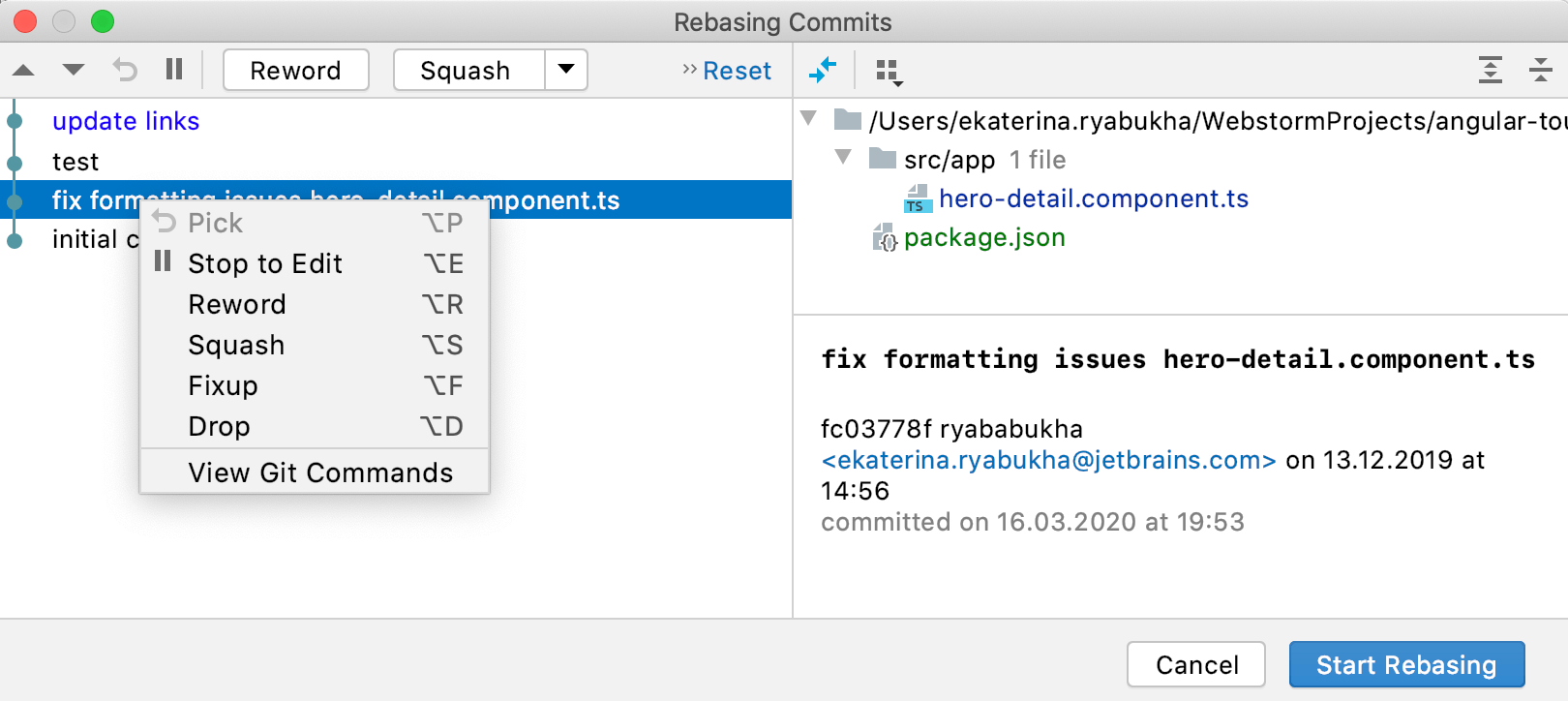Click the ekaterina.ryabukha@jetbrains.com email link
1568x701 pixels.
[1048, 460]
